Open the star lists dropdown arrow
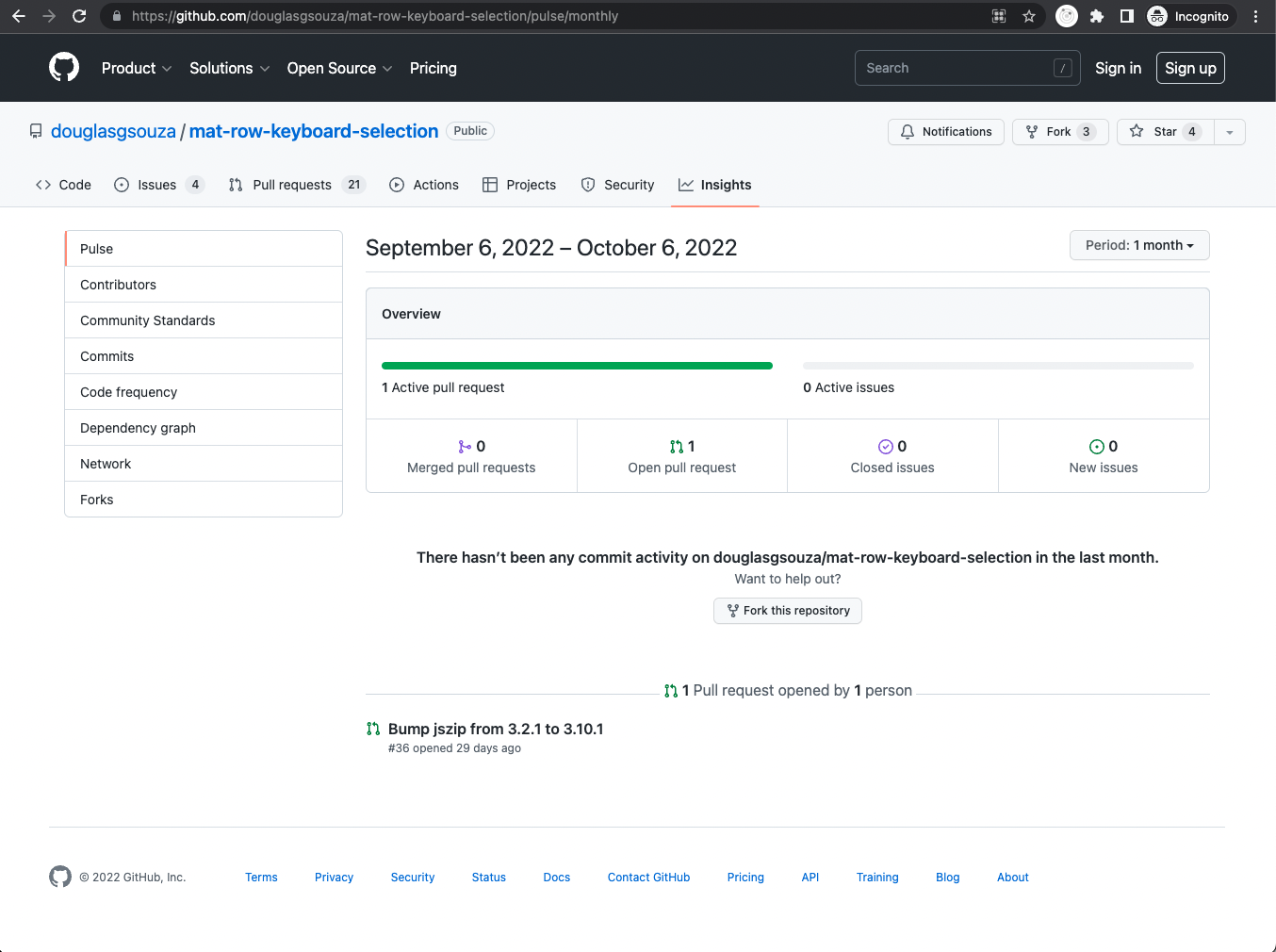The height and width of the screenshot is (952, 1276). (x=1230, y=132)
